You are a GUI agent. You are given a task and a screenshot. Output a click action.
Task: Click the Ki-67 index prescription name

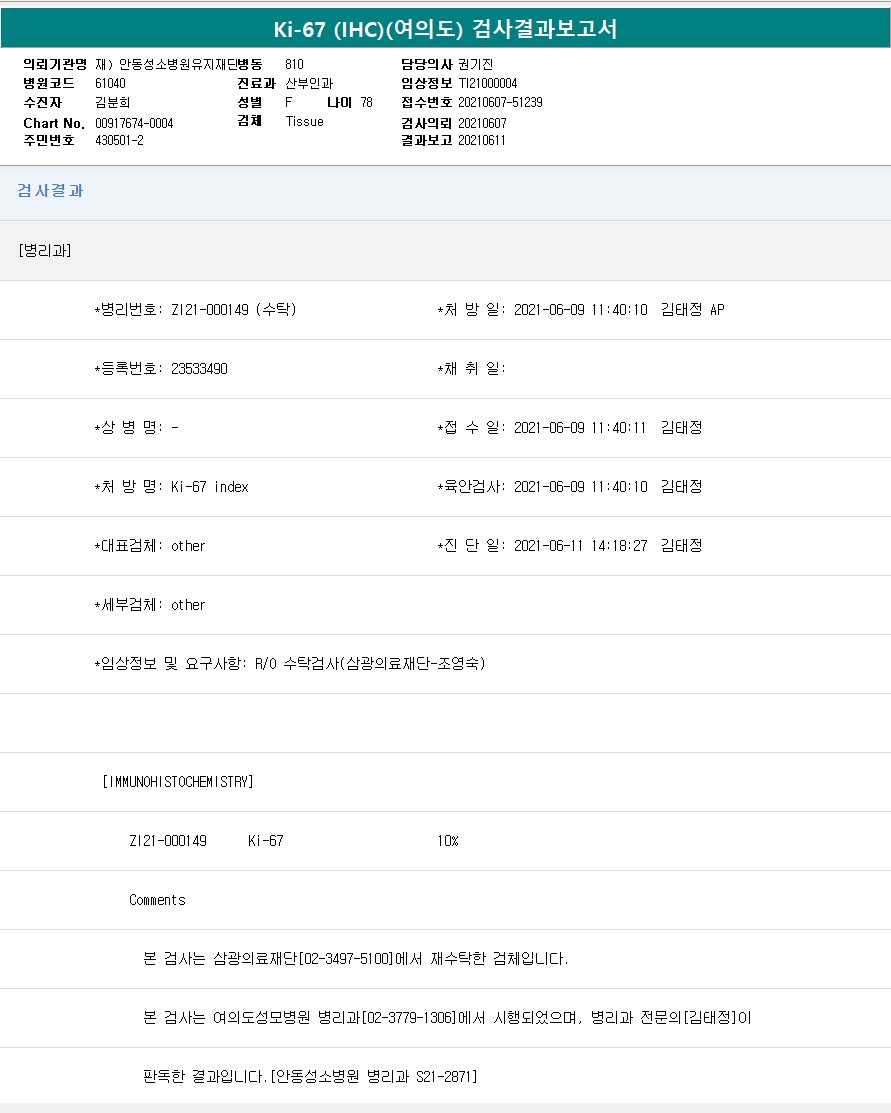(209, 487)
